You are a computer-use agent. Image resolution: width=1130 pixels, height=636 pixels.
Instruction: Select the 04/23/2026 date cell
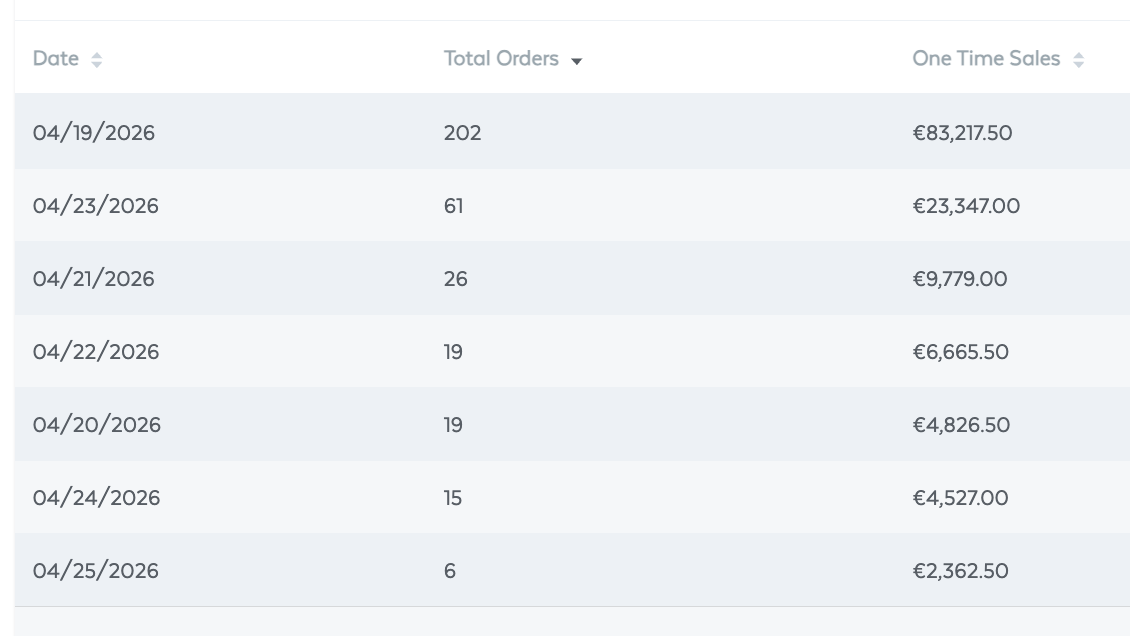click(95, 206)
